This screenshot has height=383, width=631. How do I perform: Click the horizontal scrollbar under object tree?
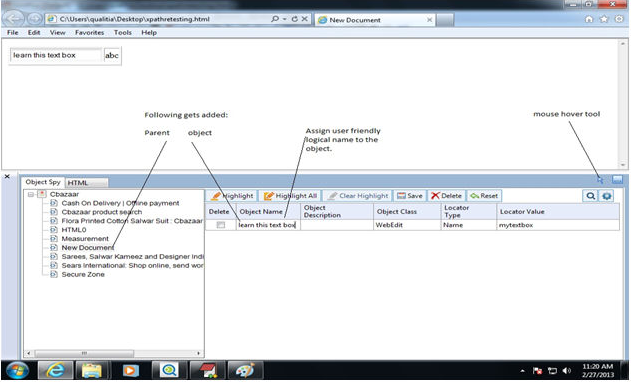113,353
